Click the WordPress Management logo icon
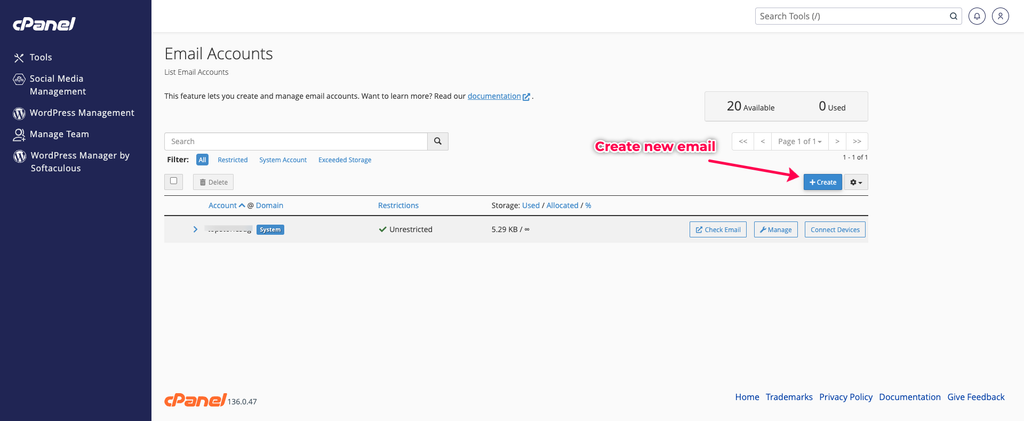The image size is (1024, 421). coord(19,114)
